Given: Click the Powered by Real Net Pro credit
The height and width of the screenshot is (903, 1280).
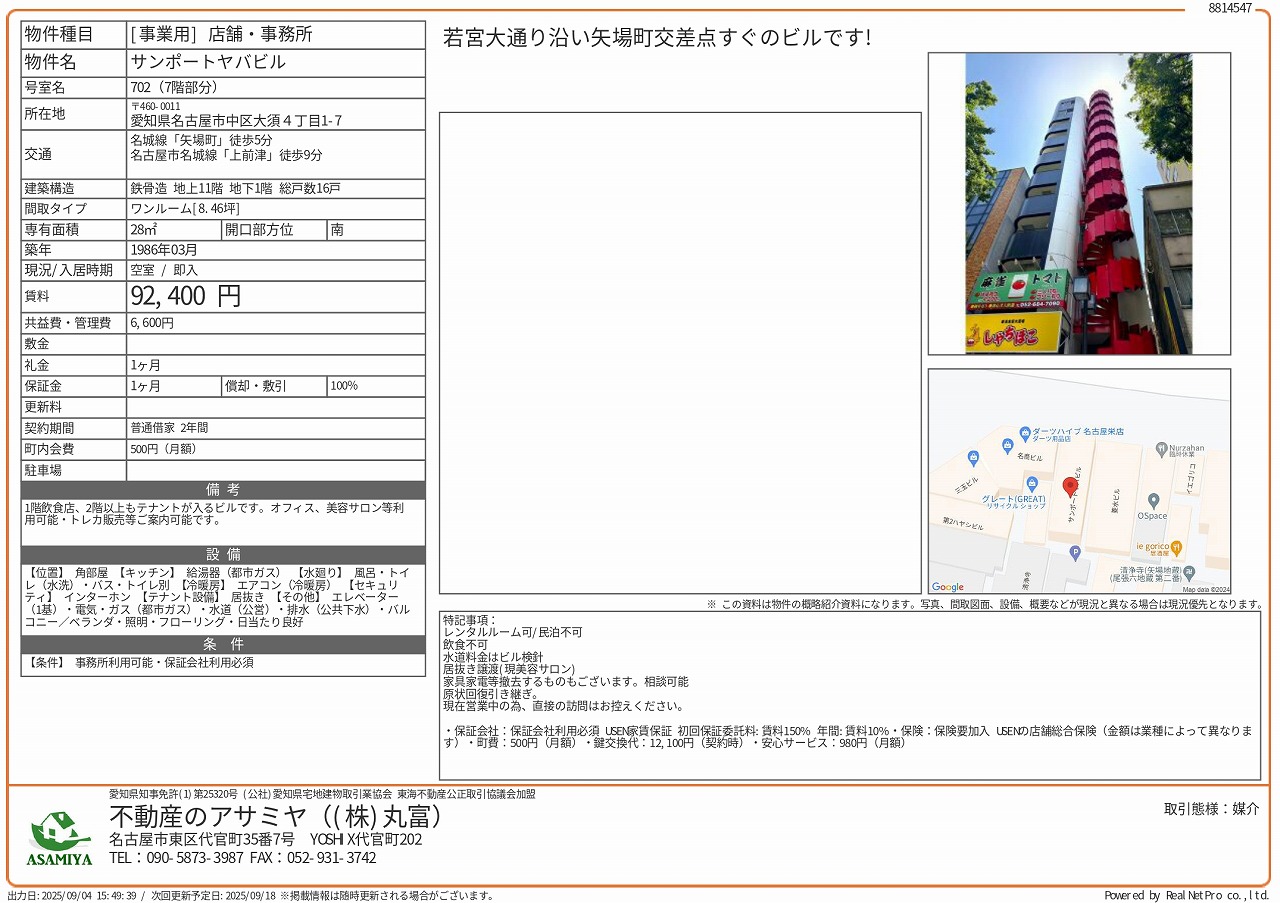Looking at the screenshot, I should tap(1188, 896).
